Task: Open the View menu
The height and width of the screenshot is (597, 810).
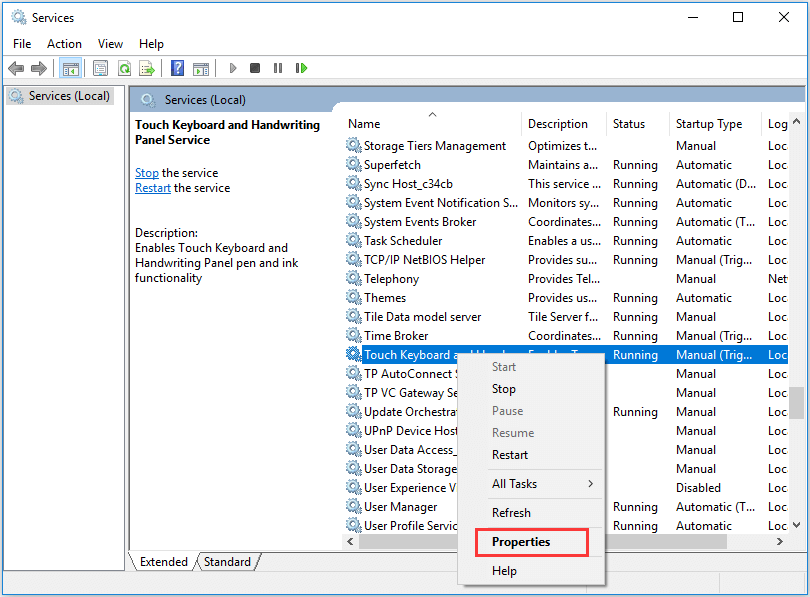Action: tap(111, 44)
